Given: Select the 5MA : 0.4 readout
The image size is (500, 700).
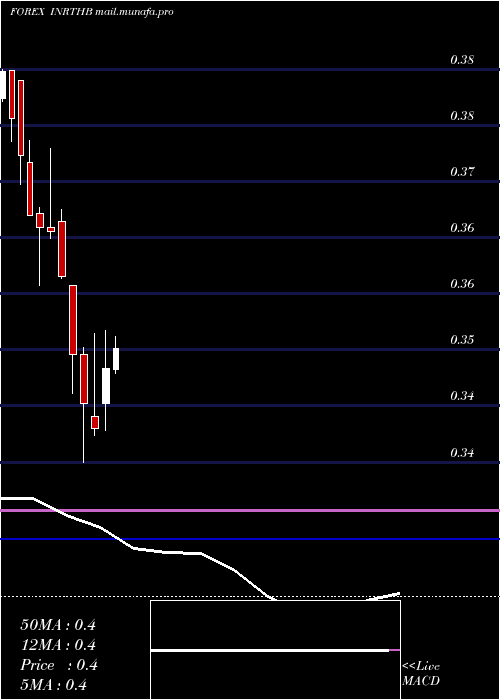Looking at the screenshot, I should pos(53,685).
